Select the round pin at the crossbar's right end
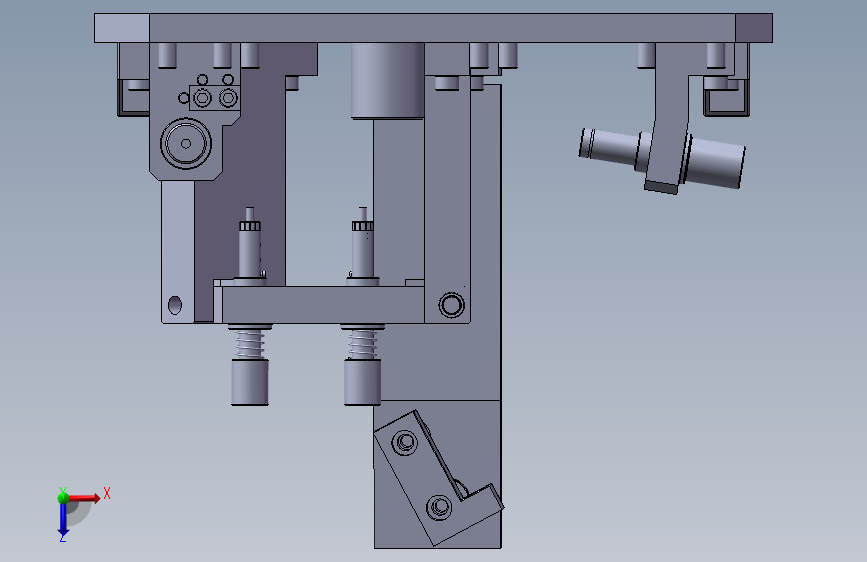The image size is (867, 562). point(452,305)
